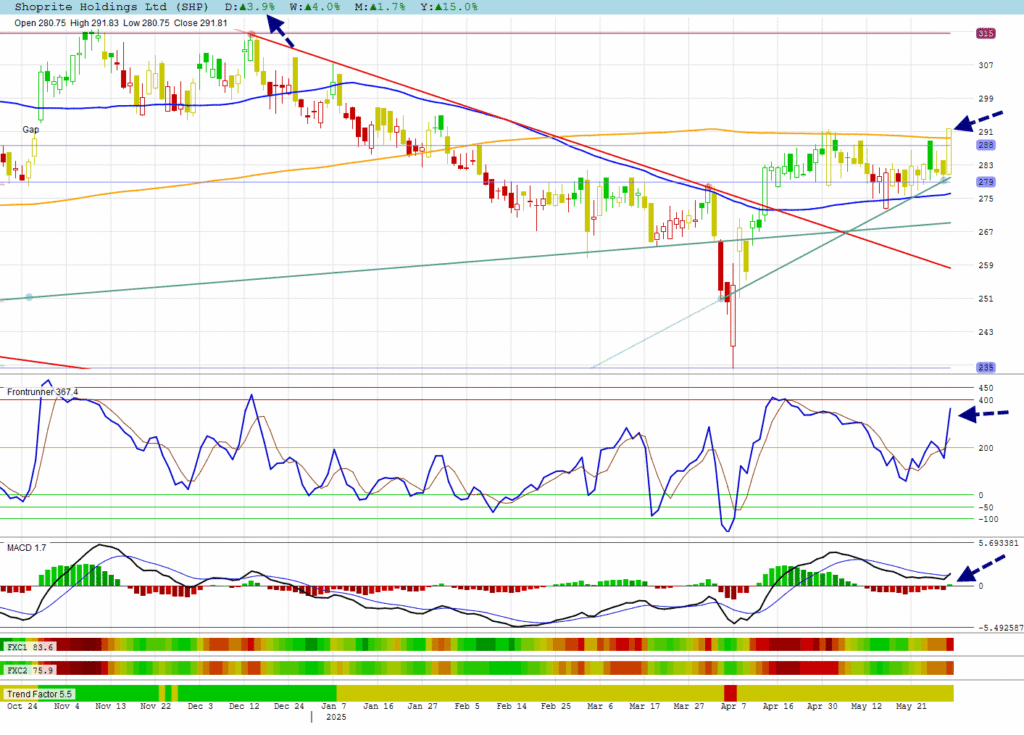1024x735 pixels.
Task: Click the Jan 7 date label
Action: pos(334,706)
